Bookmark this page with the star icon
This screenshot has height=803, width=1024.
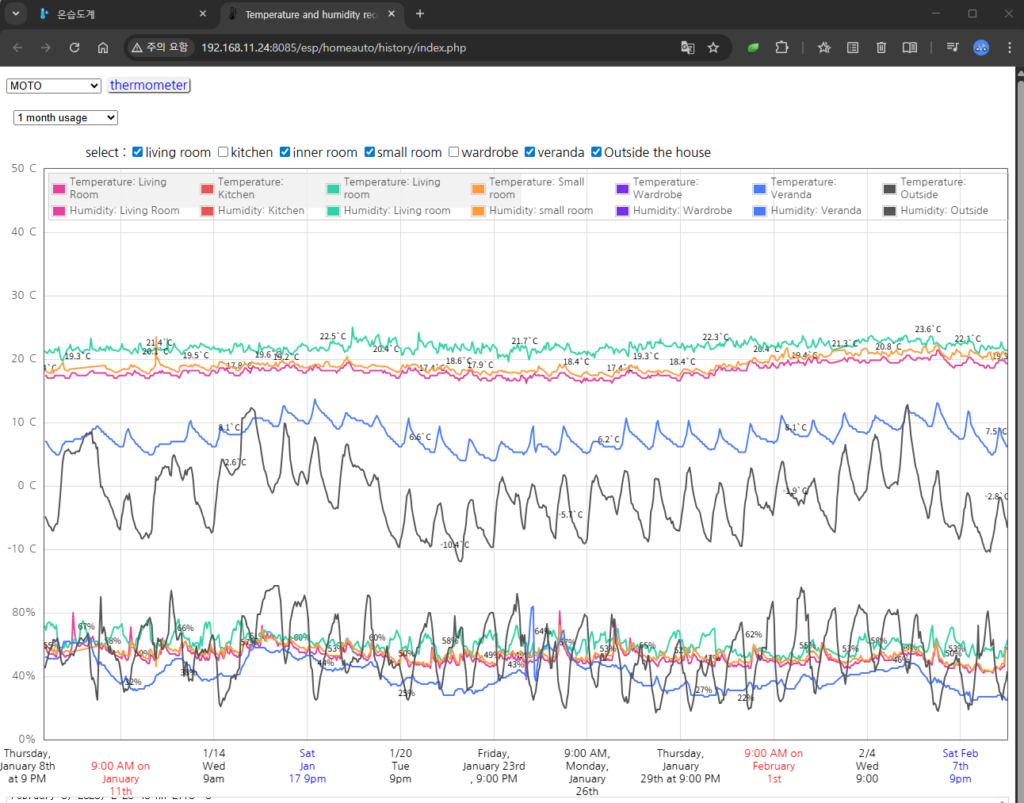click(x=713, y=47)
